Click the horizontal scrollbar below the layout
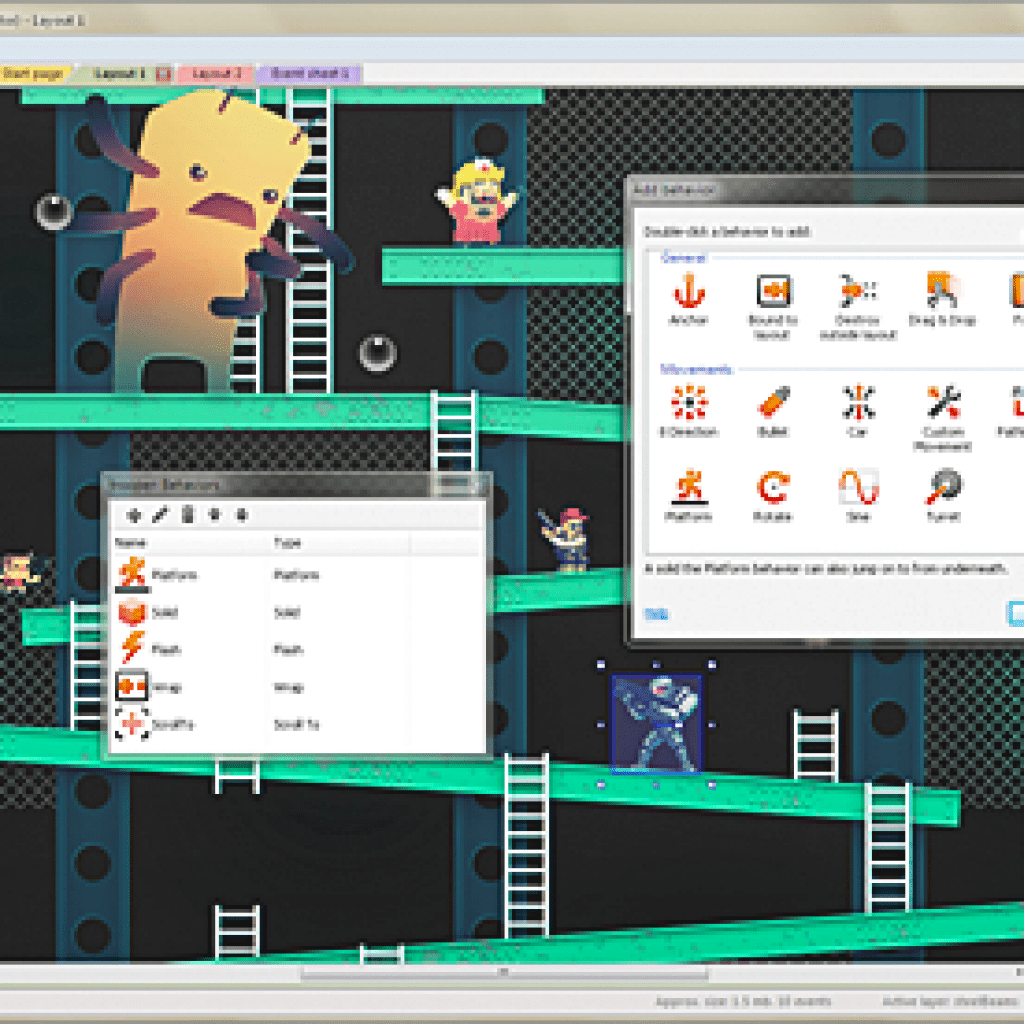 coord(504,973)
